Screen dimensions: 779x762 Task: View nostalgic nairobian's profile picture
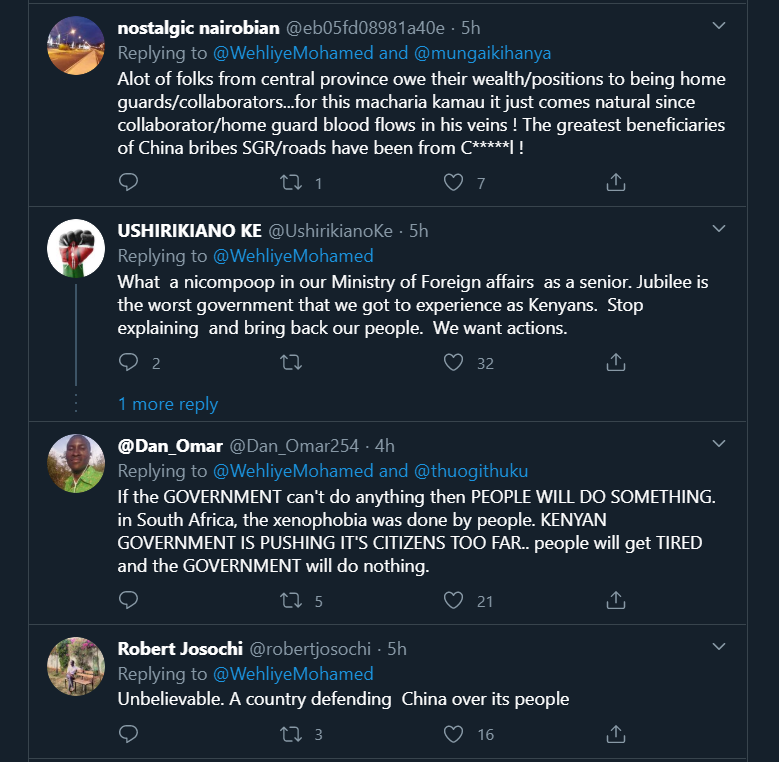(x=76, y=46)
